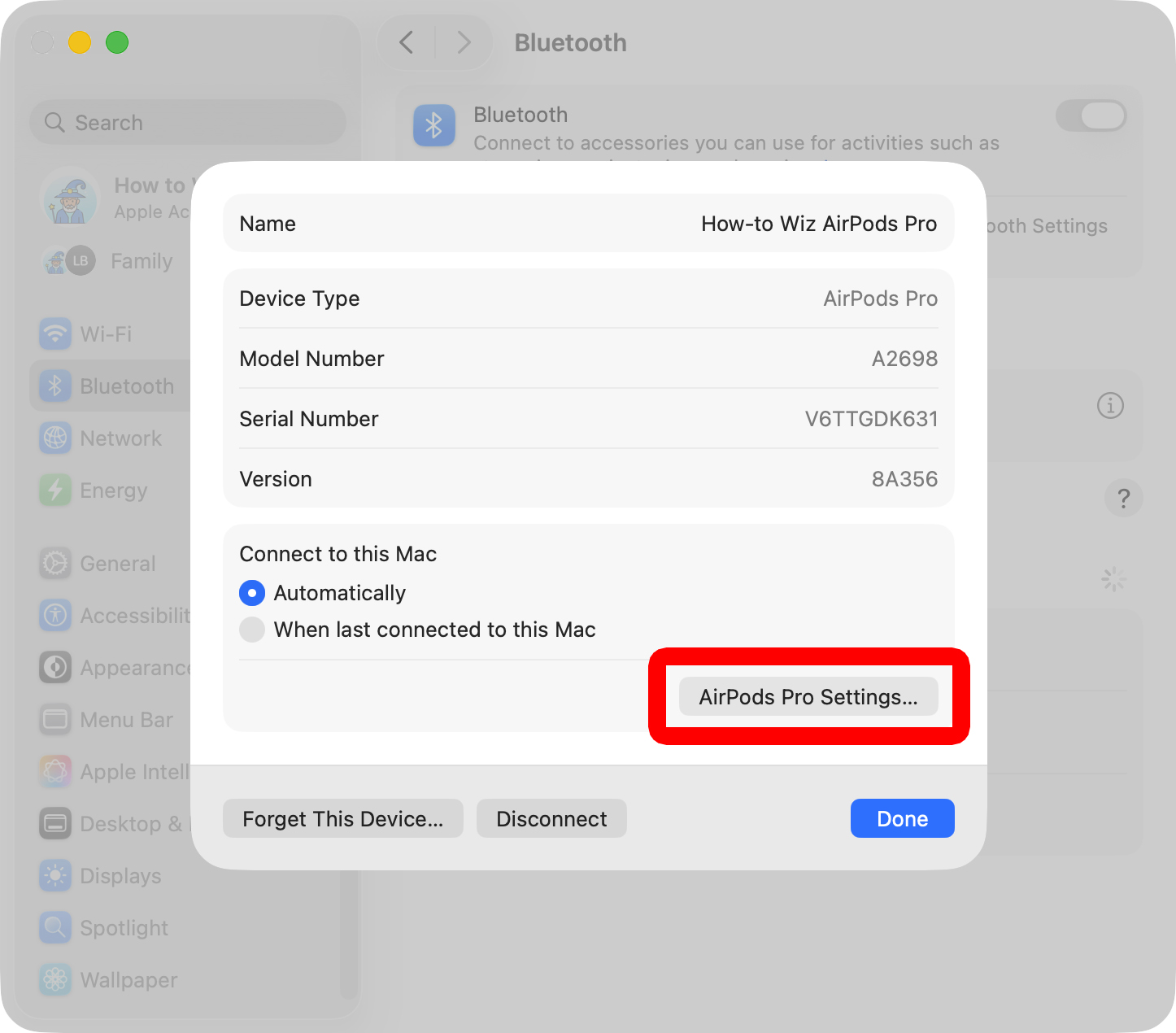Viewport: 1176px width, 1033px height.
Task: Open Displays via its sun icon
Action: [x=55, y=875]
